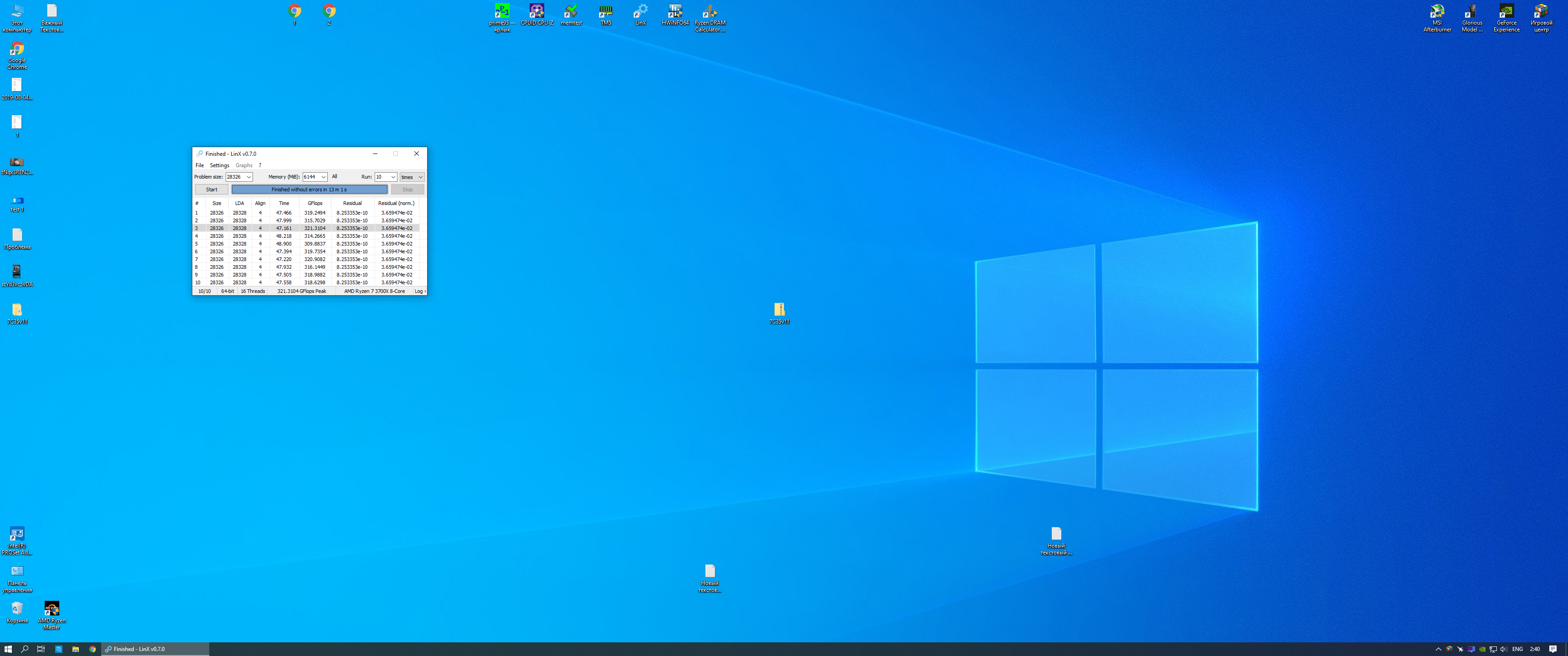Launch GeForce Experience desktop icon

(1506, 12)
